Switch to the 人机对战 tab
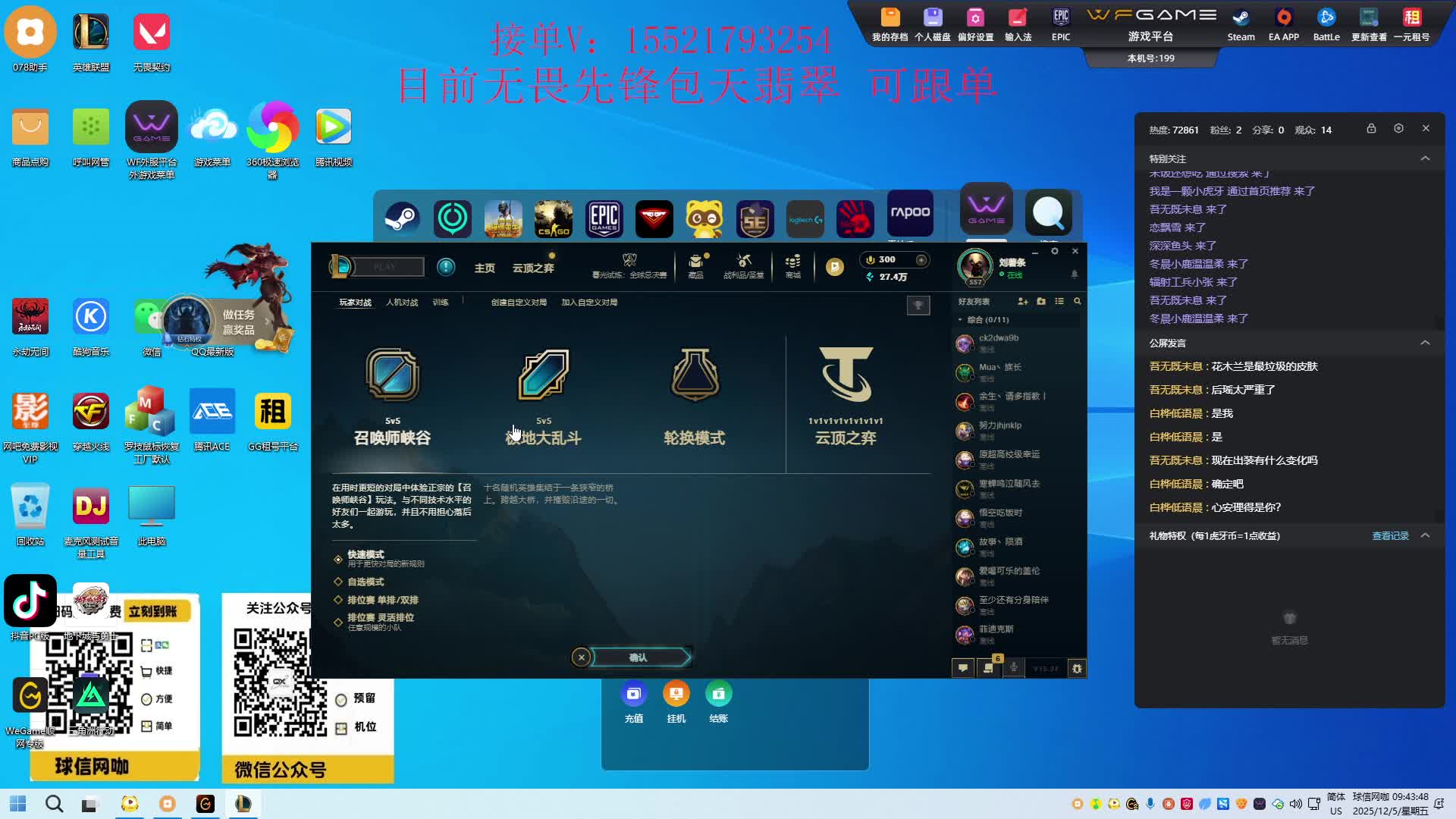This screenshot has height=819, width=1456. coord(402,303)
